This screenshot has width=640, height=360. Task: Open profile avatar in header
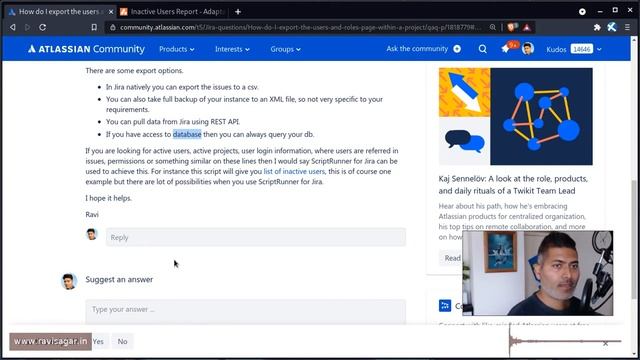(528, 49)
